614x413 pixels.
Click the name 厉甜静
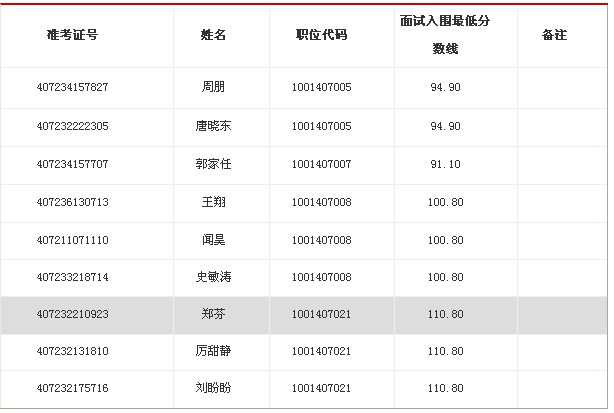pos(214,352)
